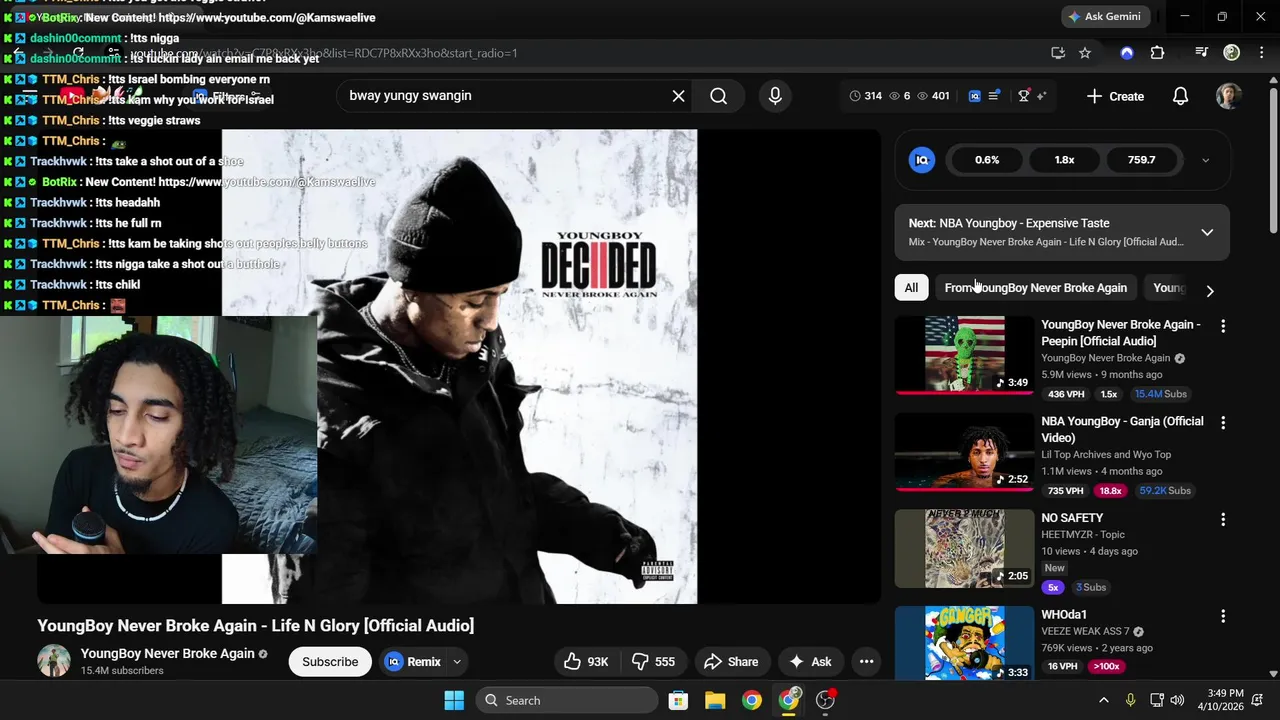This screenshot has width=1280, height=720.
Task: Click the 0.6% metric pill
Action: (x=987, y=160)
